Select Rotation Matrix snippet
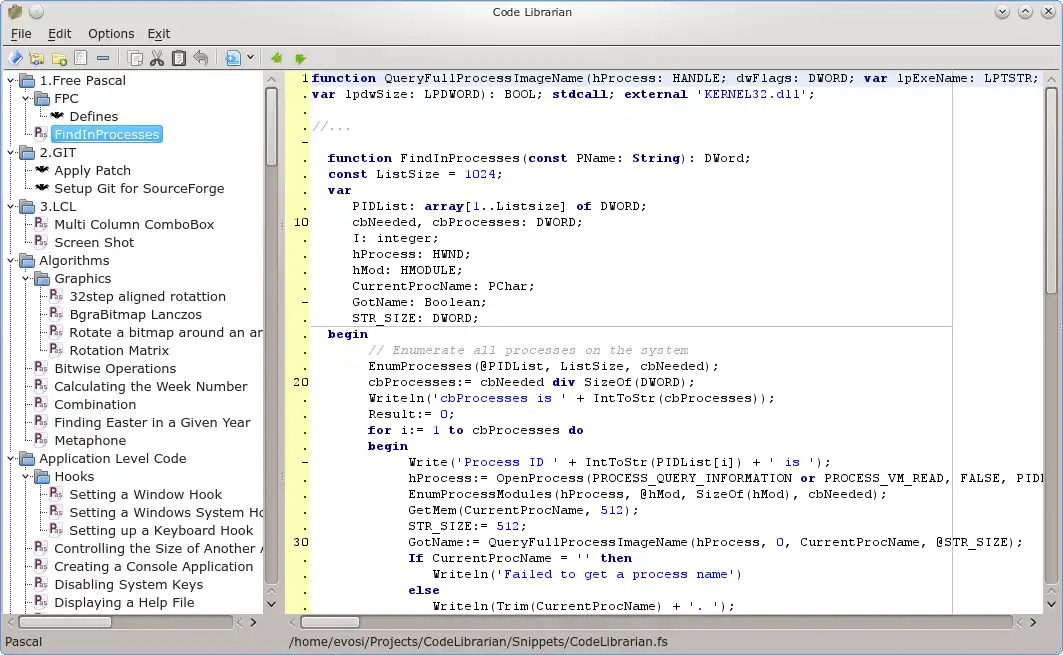1063x655 pixels. [119, 351]
